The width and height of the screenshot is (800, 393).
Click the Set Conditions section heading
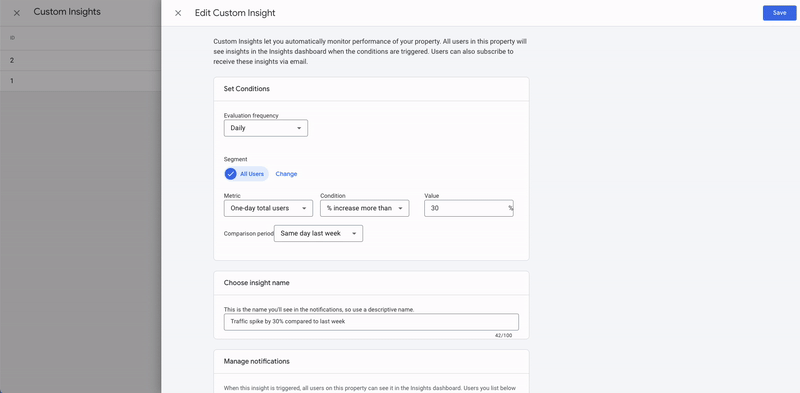[246, 89]
